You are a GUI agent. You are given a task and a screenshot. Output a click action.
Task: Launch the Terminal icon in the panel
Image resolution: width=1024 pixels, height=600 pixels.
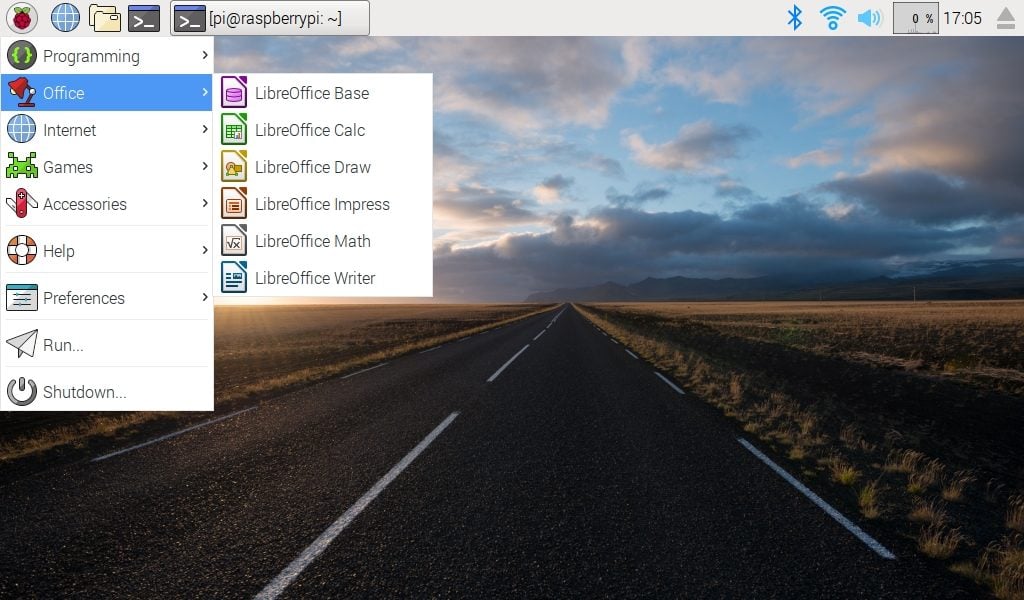coord(144,18)
